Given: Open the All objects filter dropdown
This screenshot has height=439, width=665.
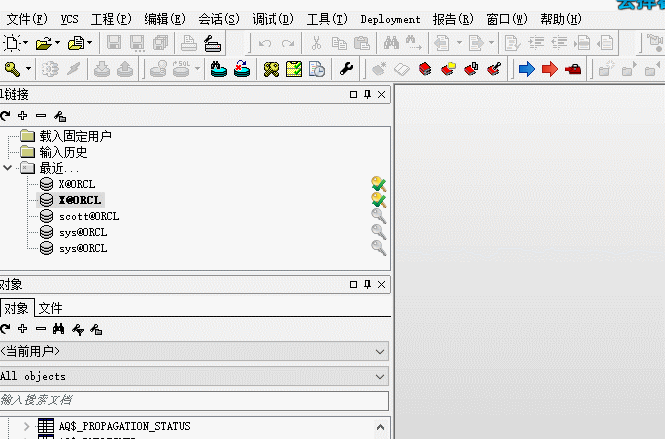Looking at the screenshot, I should coord(380,376).
